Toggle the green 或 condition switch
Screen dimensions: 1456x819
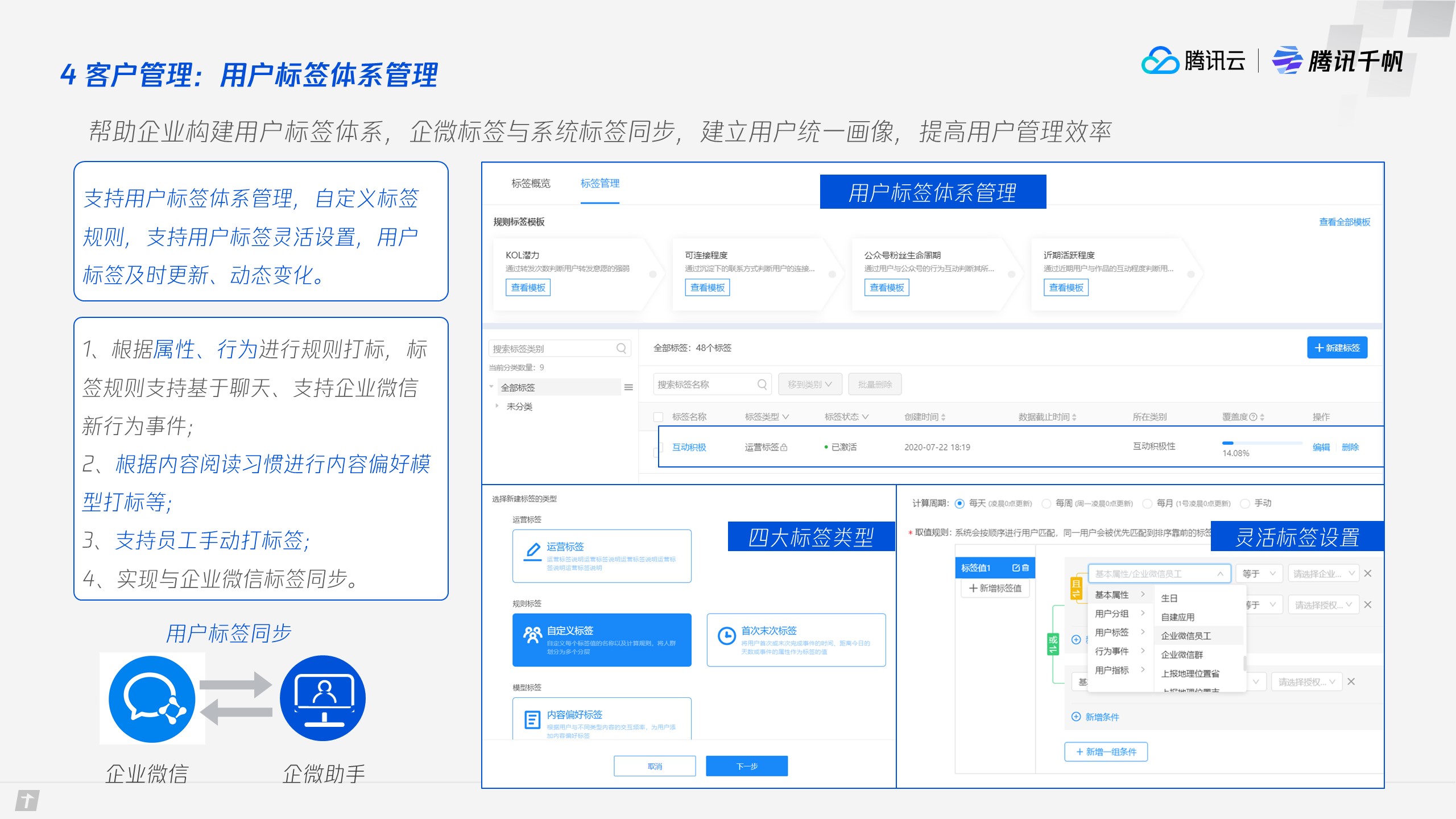(x=1053, y=644)
